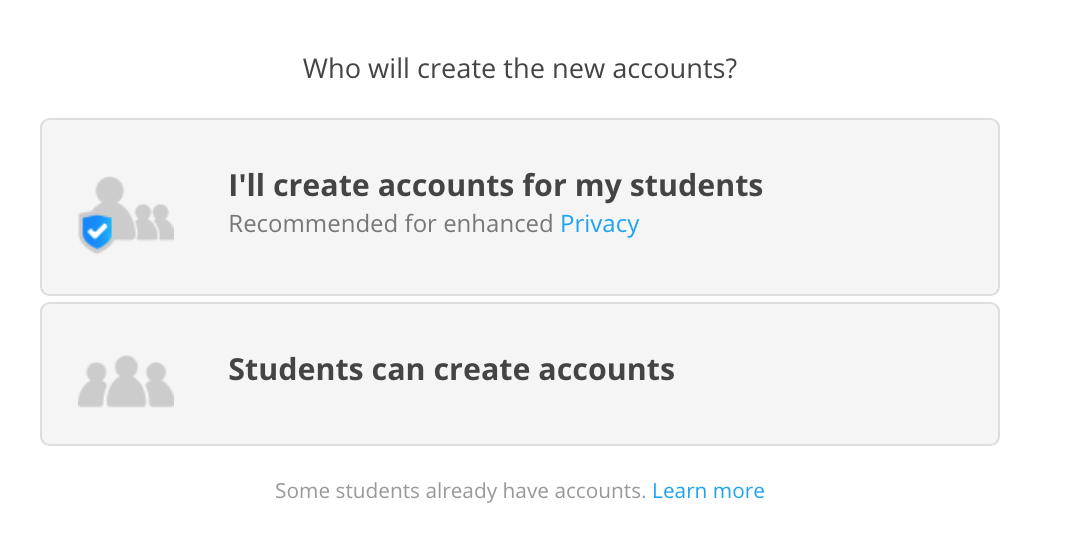
Task: Choose "Students can create accounts" option
Action: (520, 374)
